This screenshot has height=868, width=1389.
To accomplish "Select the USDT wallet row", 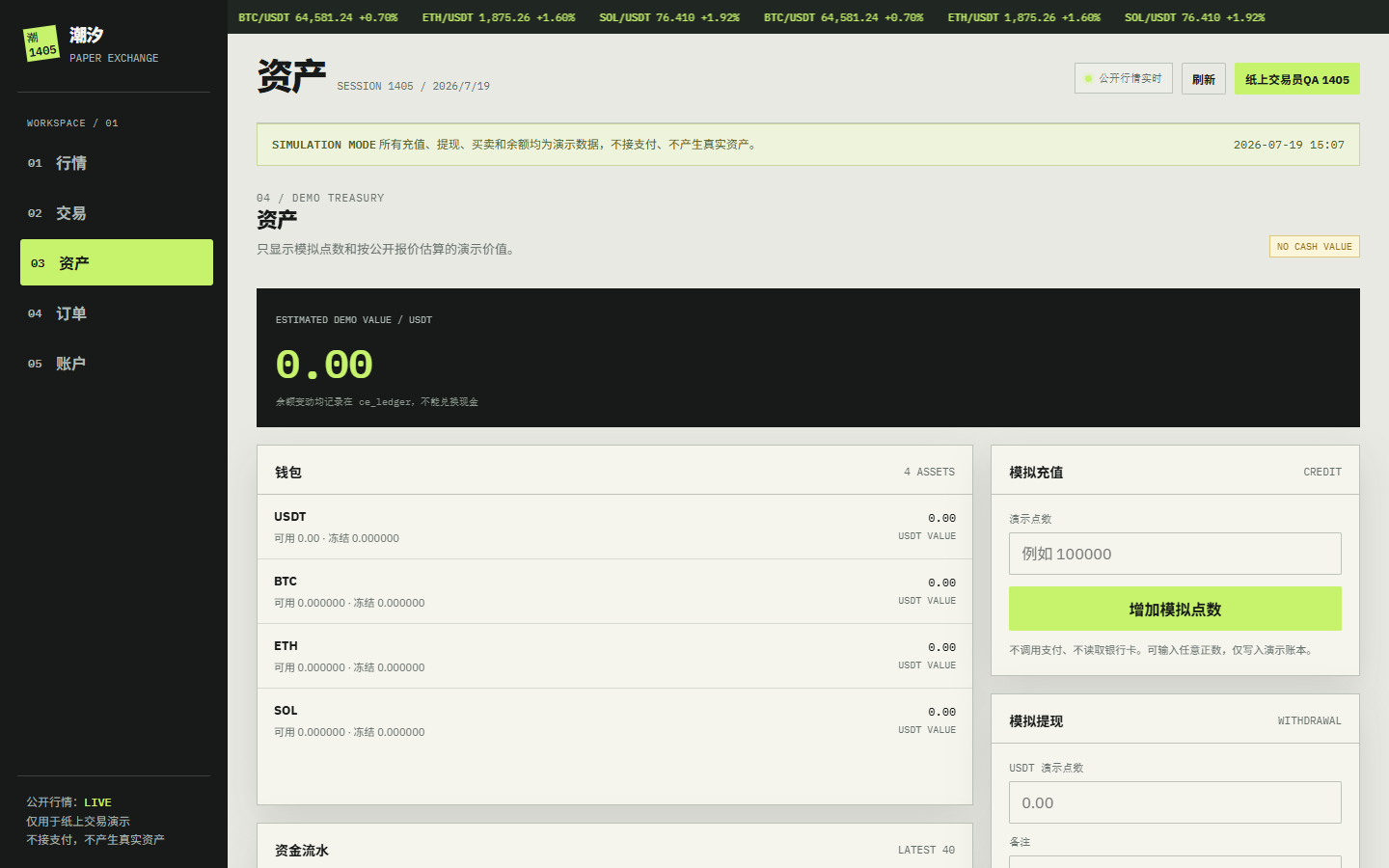I will coord(614,527).
